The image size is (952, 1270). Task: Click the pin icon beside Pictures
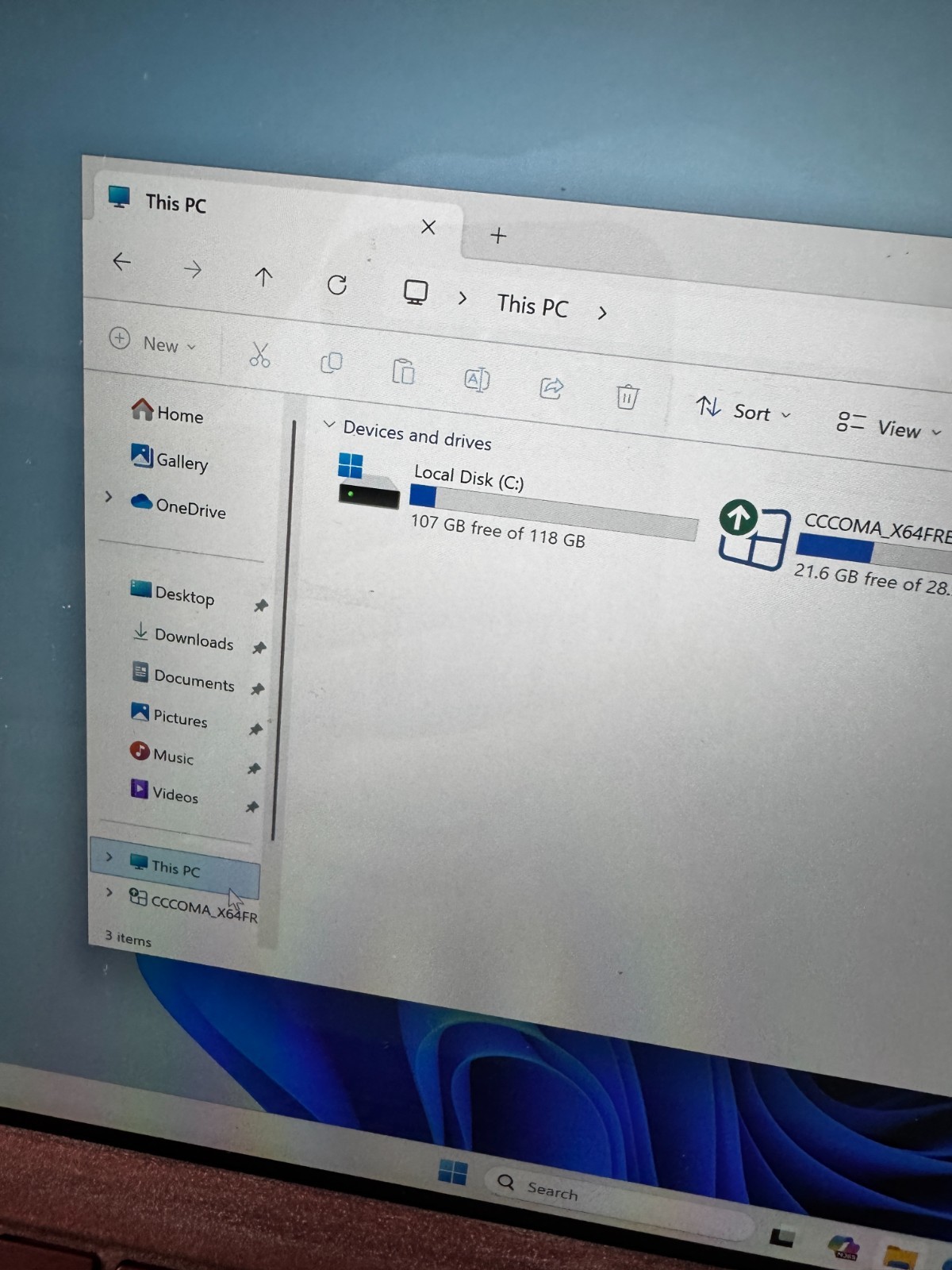(255, 729)
